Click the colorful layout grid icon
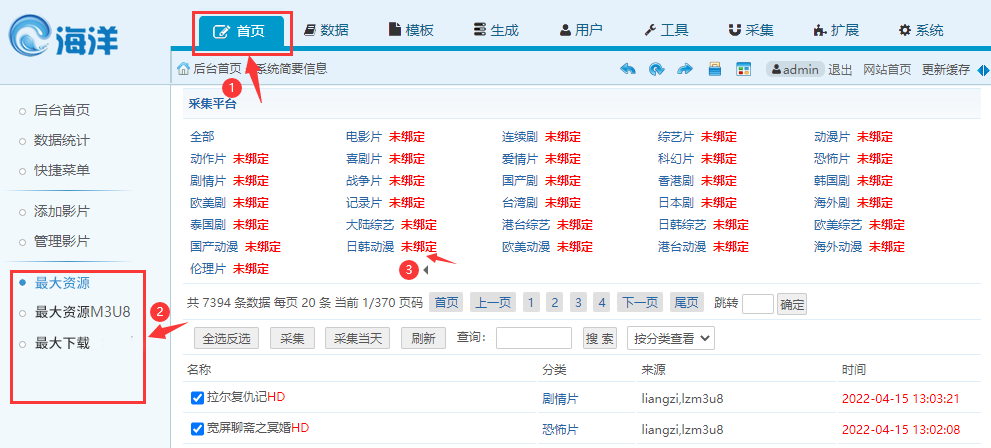This screenshot has height=448, width=991. pos(743,69)
